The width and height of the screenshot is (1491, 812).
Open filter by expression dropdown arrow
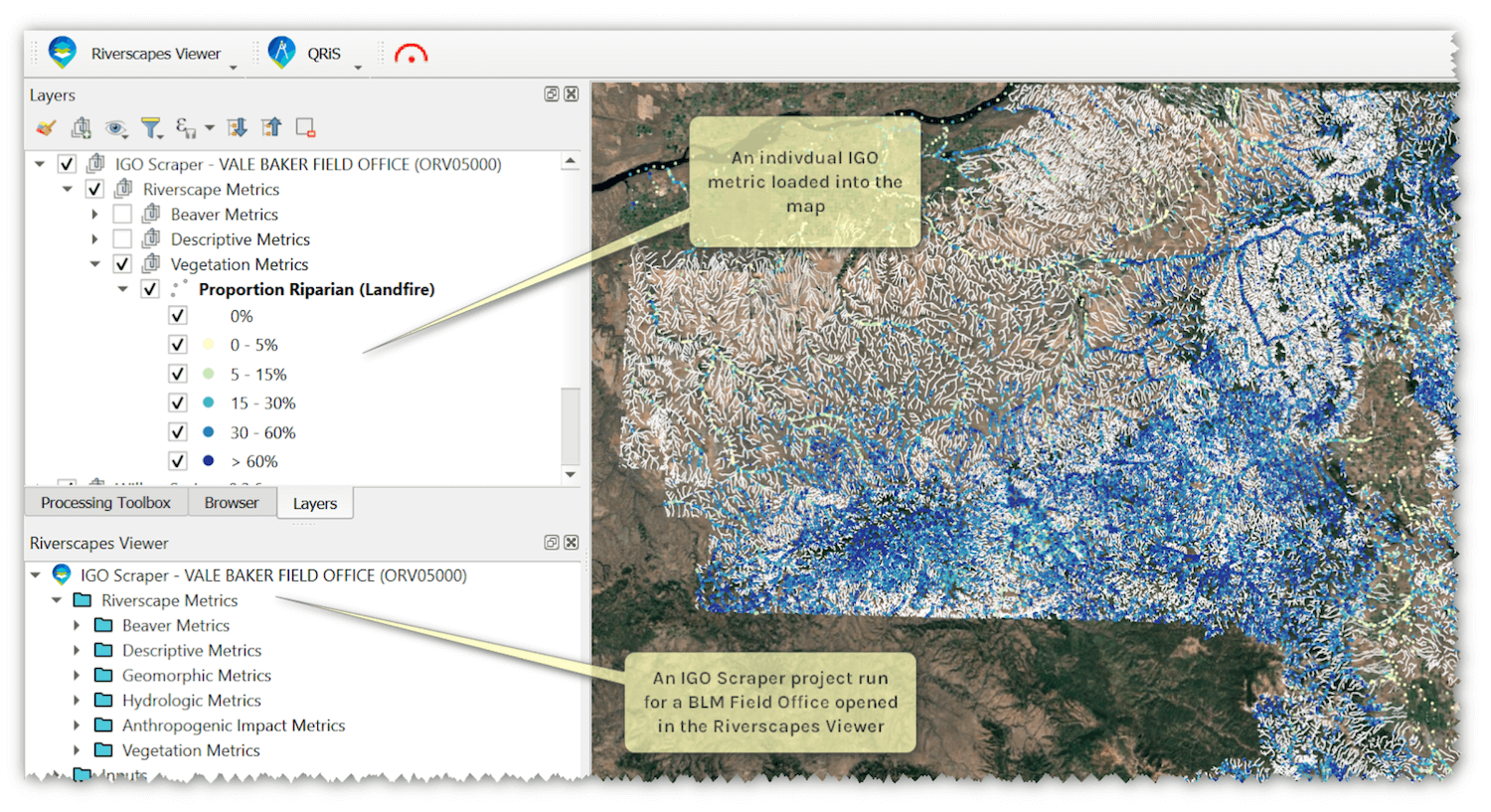click(x=210, y=128)
